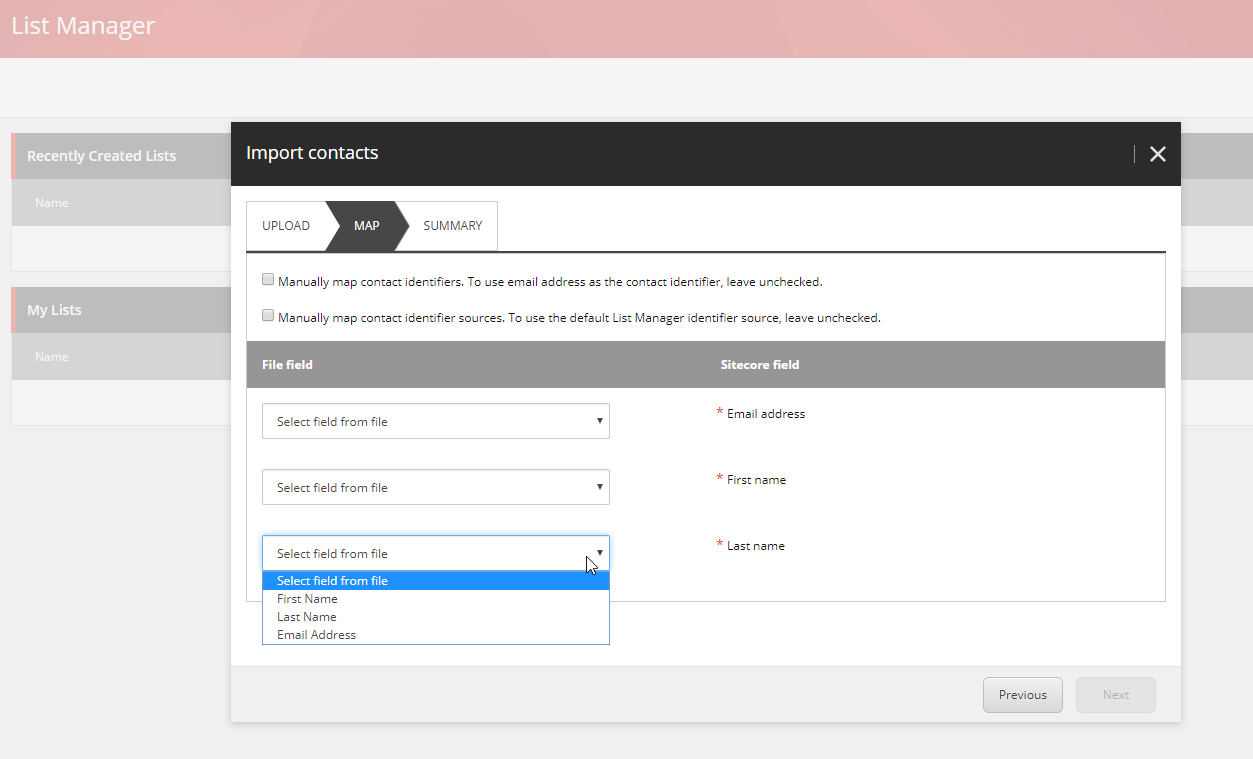Click the '* Email address' Sitecore field label
Image resolution: width=1253 pixels, height=759 pixels.
761,413
